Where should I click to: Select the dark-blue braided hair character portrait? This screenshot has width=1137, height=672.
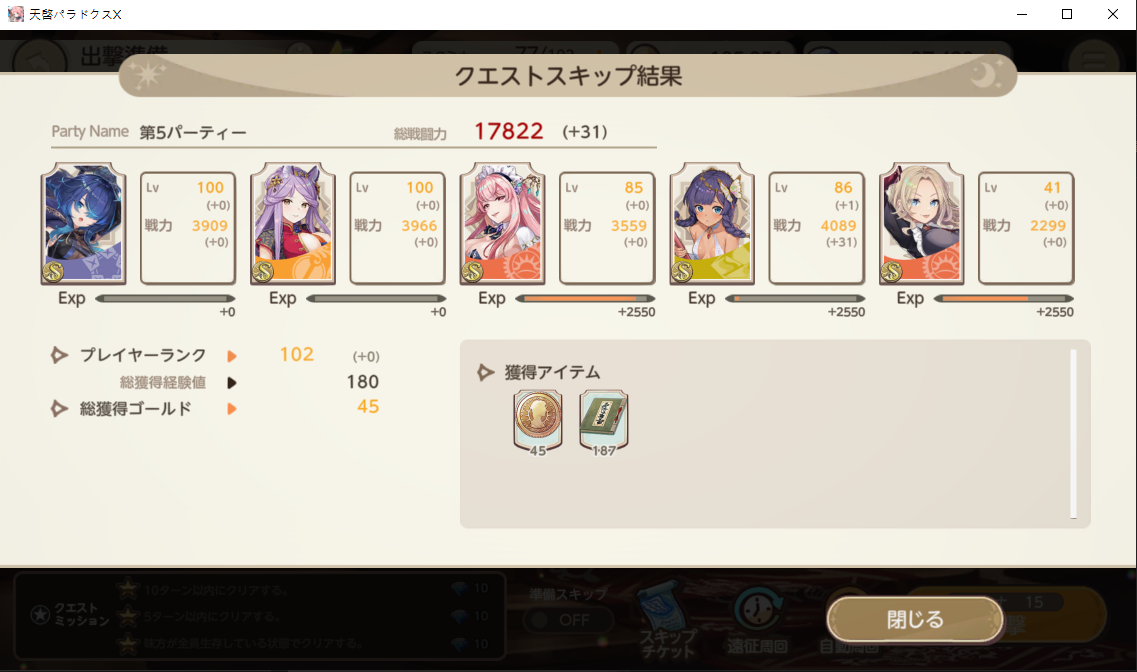[712, 223]
